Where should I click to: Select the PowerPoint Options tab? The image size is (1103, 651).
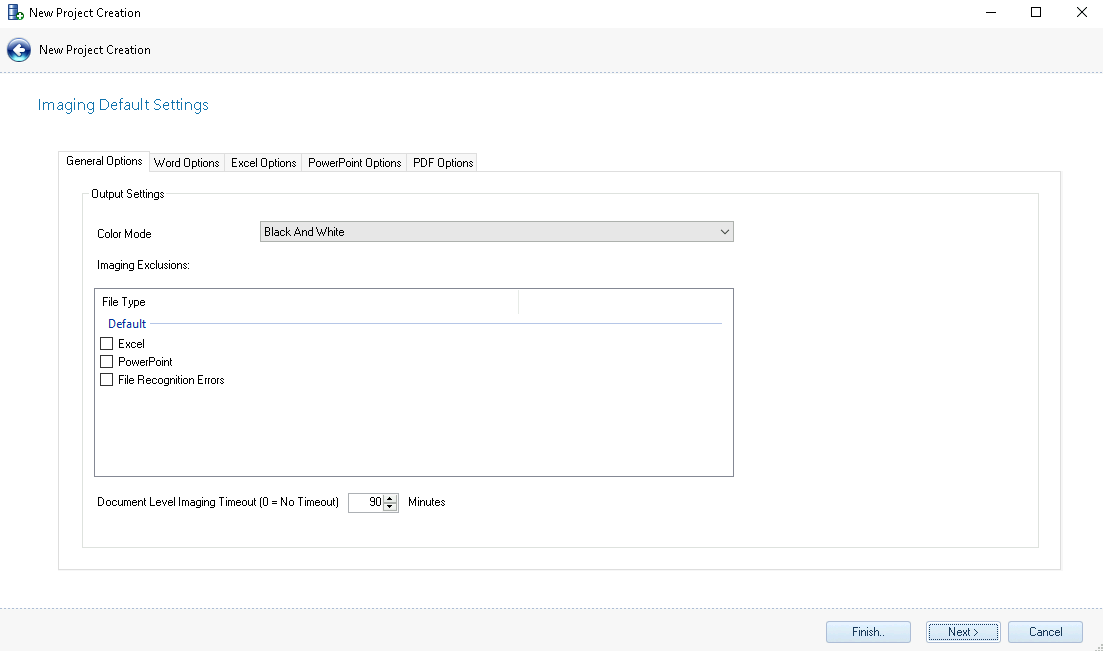354,163
